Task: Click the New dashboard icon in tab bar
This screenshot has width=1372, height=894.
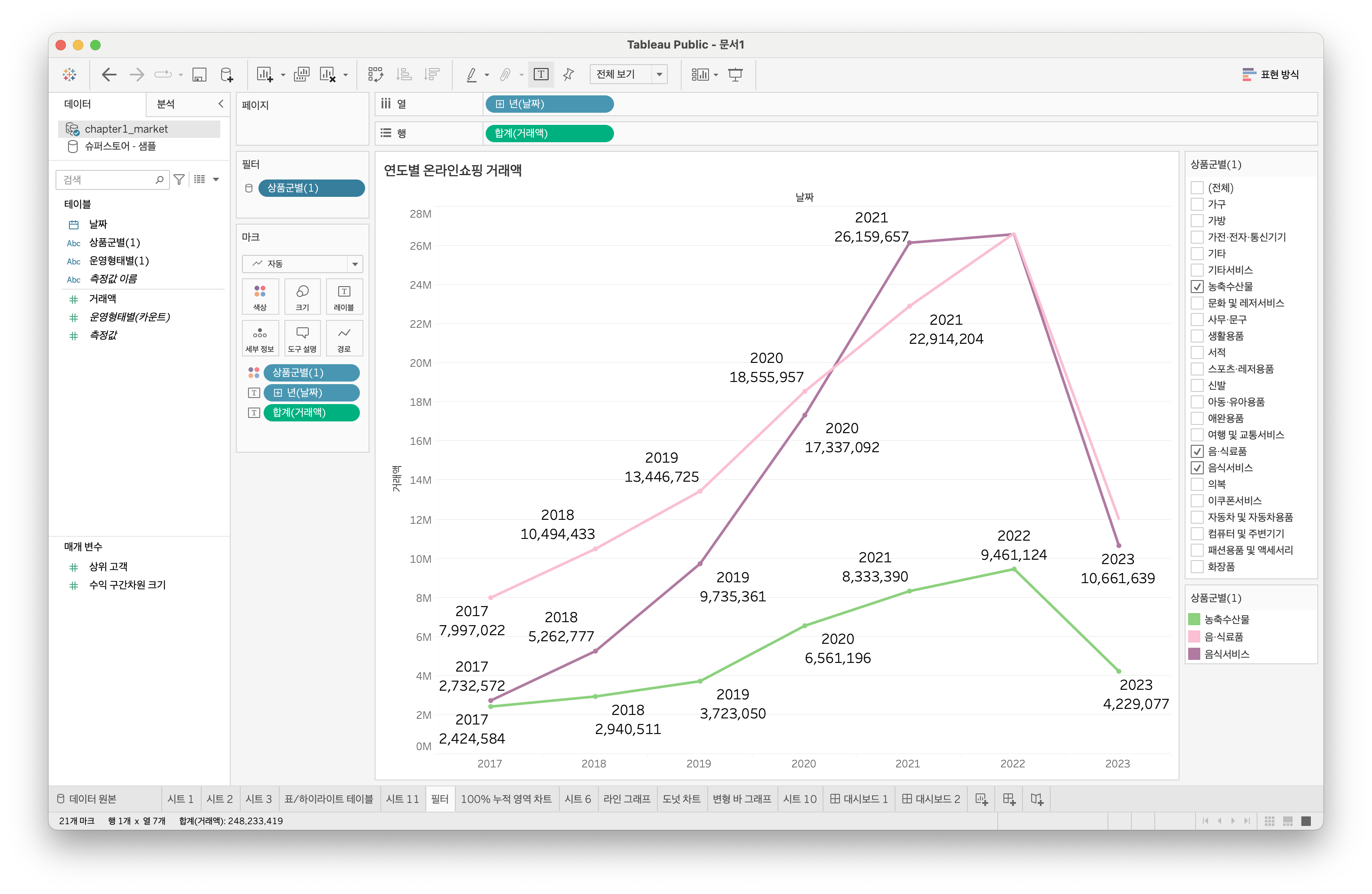Action: 1009,799
